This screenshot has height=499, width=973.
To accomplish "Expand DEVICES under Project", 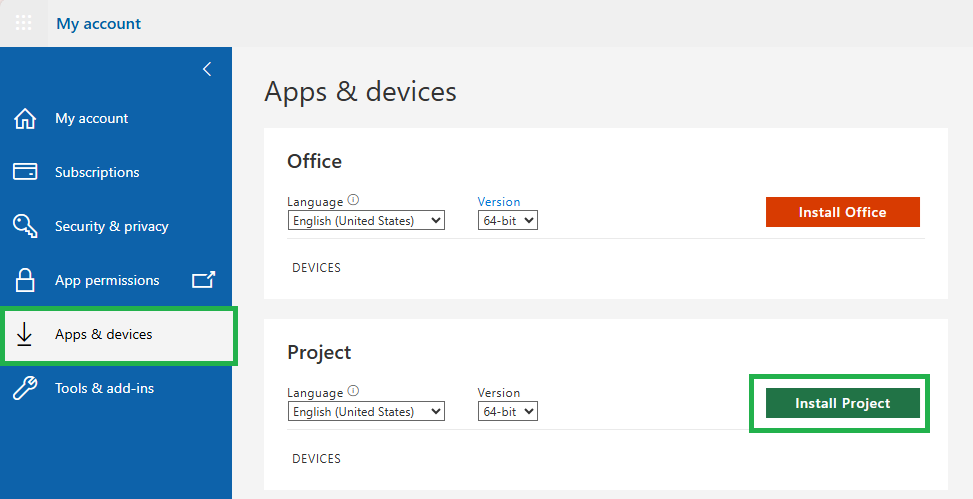I will [316, 459].
